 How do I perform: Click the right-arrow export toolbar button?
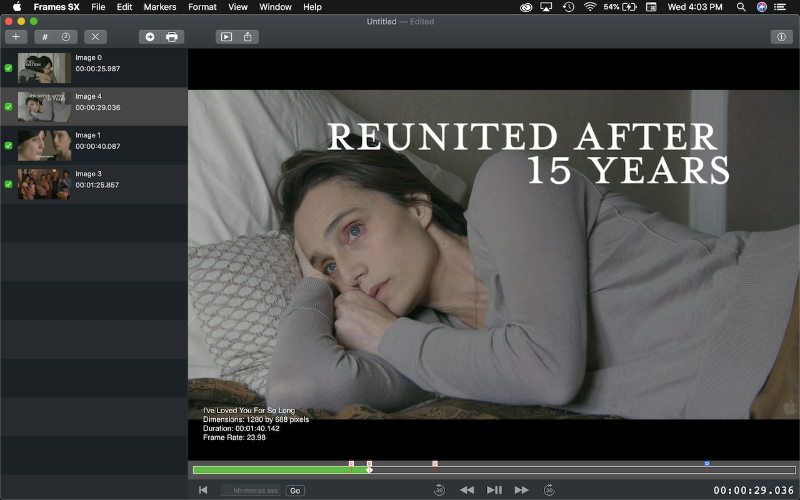pos(150,37)
